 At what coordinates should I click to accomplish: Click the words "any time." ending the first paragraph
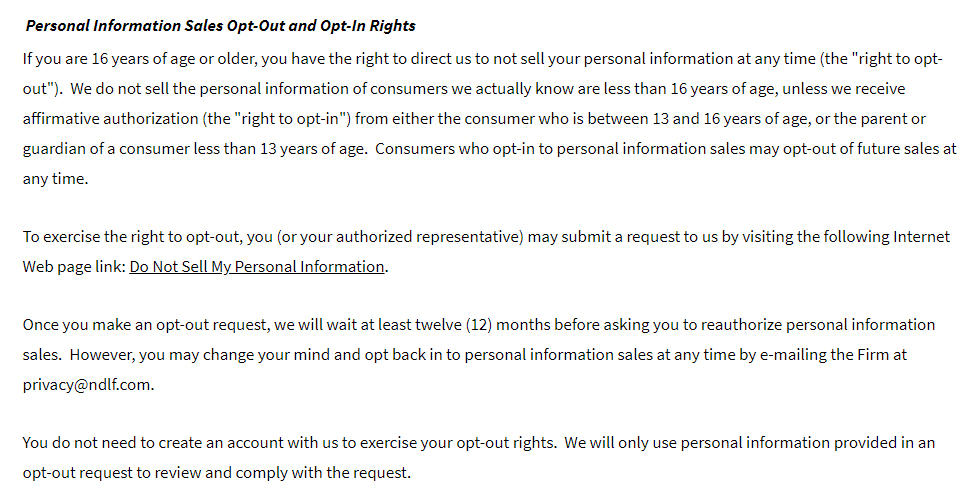click(x=55, y=179)
